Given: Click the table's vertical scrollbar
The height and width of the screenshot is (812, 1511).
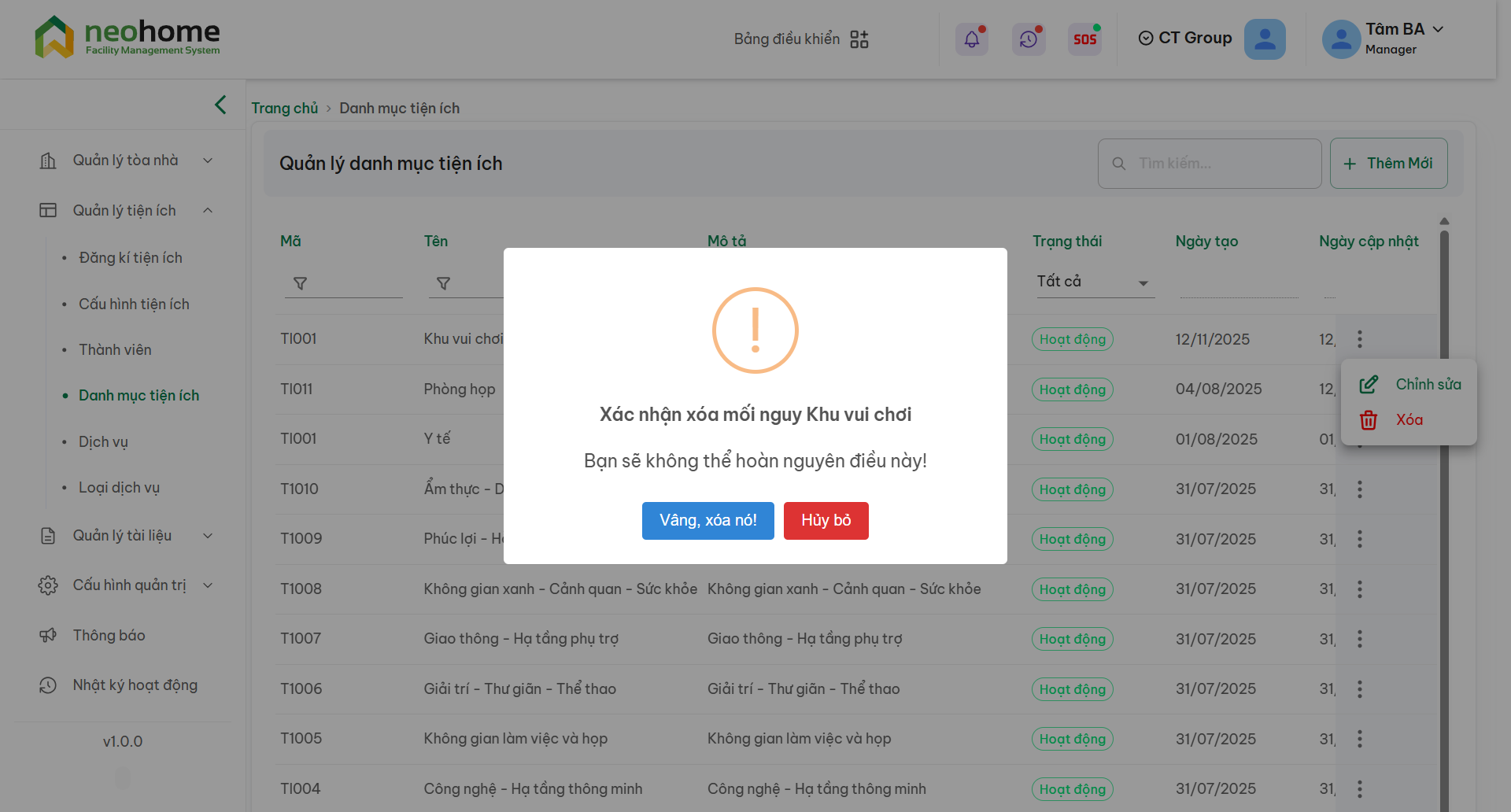Looking at the screenshot, I should tap(1444, 511).
